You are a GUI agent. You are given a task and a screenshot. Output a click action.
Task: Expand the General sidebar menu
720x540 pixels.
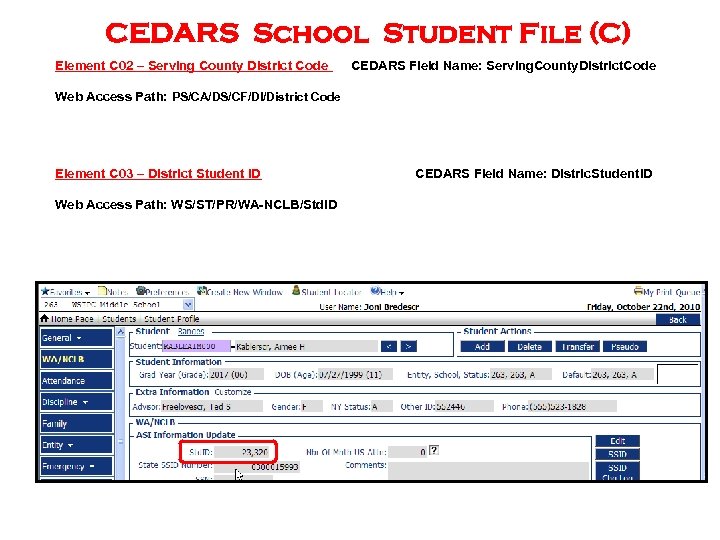76,338
